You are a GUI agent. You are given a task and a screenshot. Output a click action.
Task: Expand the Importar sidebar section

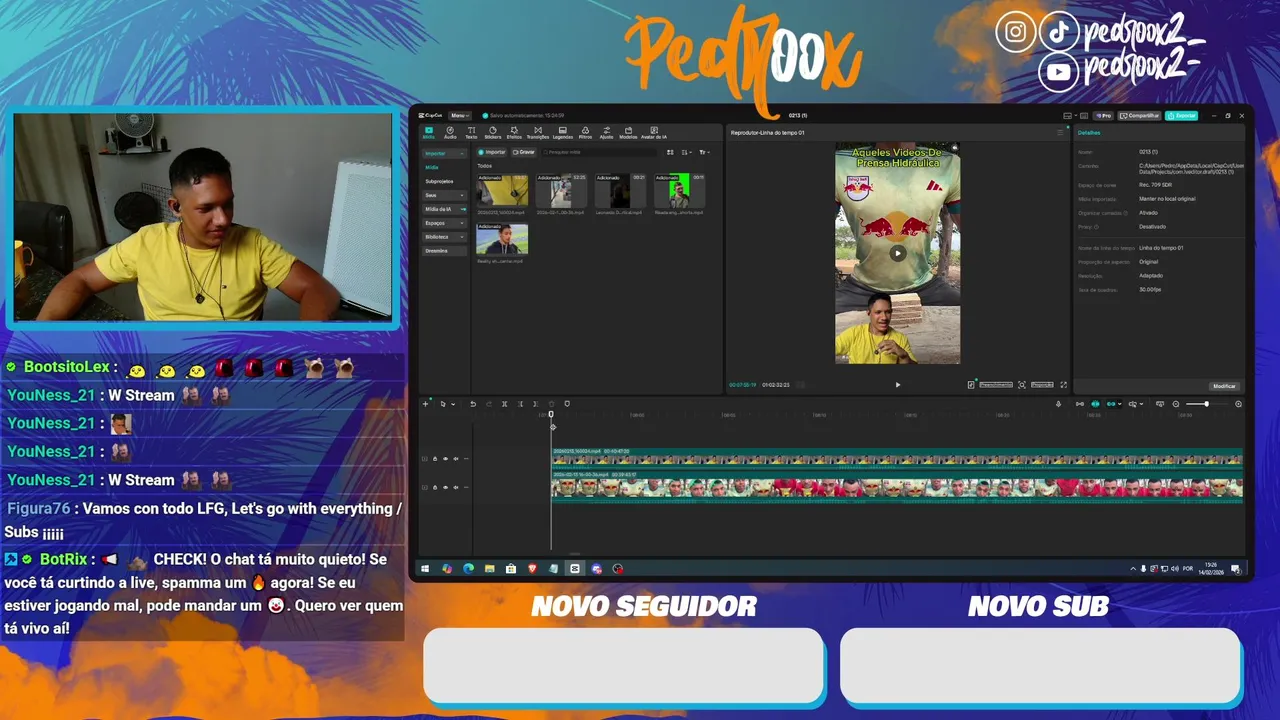pos(444,153)
